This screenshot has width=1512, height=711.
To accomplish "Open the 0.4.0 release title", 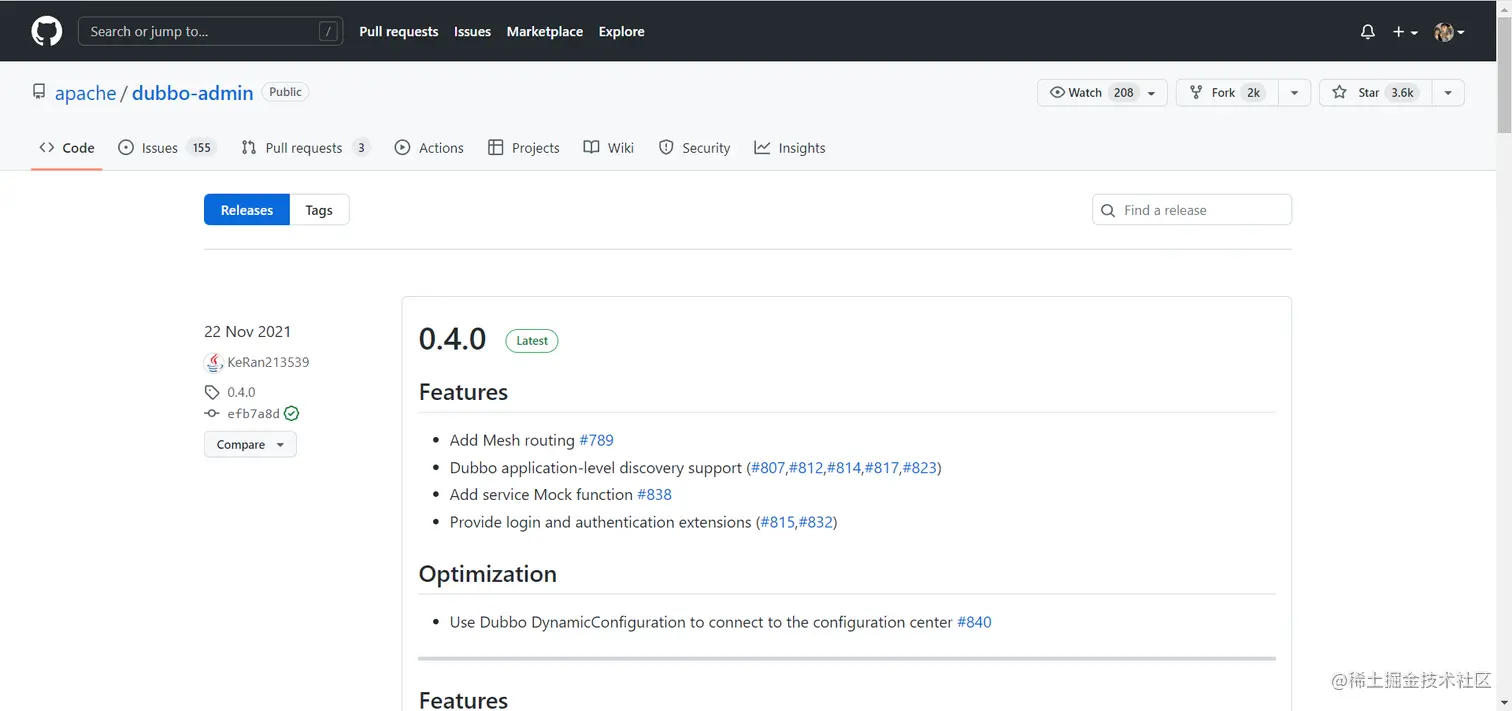I will pyautogui.click(x=453, y=339).
